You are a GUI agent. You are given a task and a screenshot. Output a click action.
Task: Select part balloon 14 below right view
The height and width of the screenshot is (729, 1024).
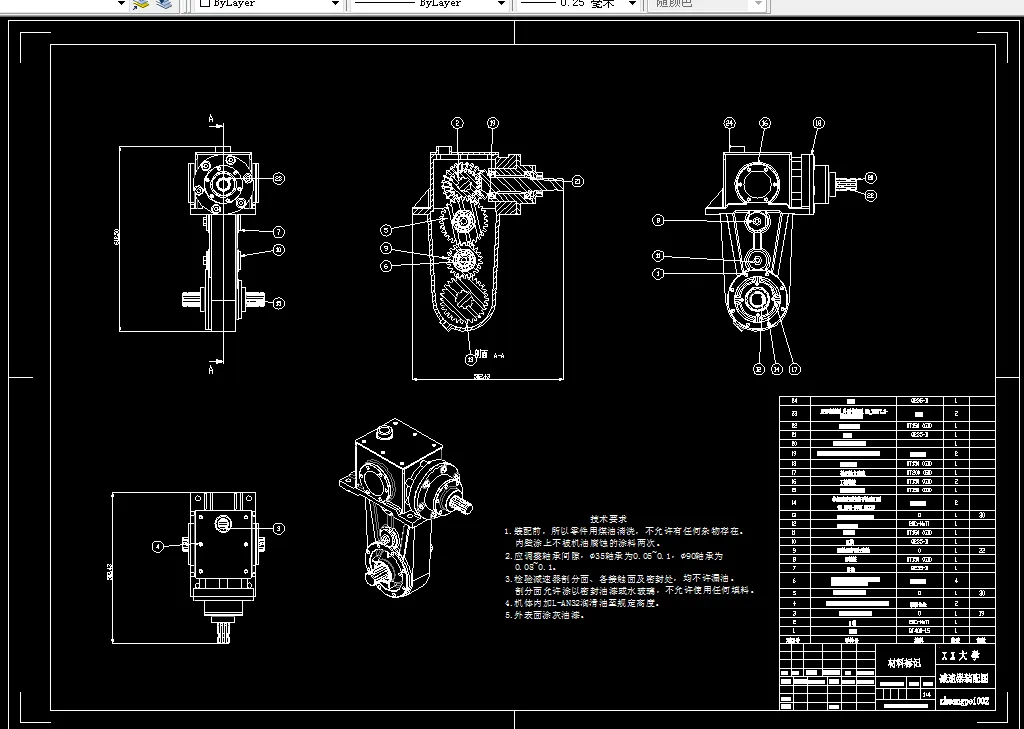point(776,369)
